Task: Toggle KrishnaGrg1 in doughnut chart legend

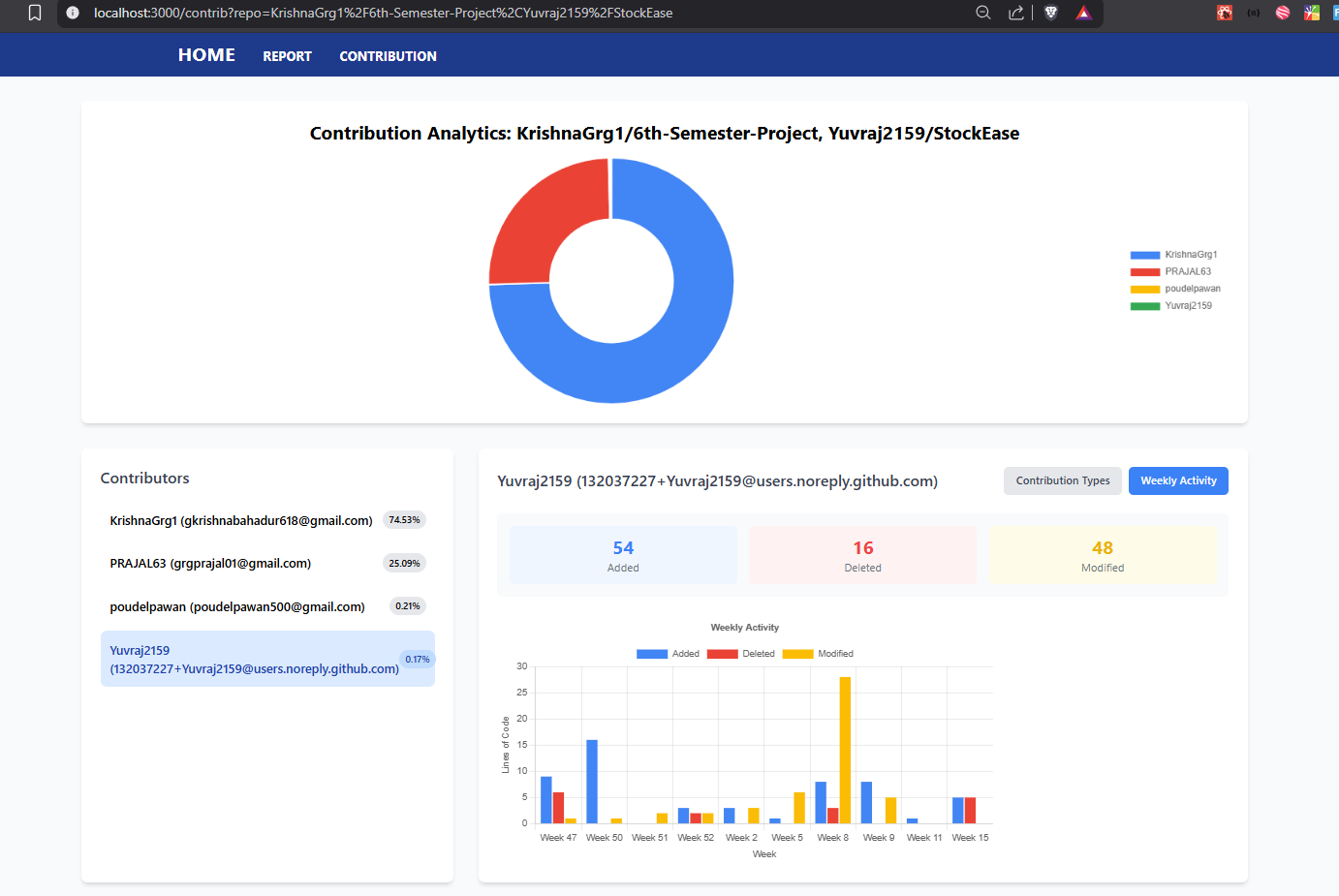Action: pos(1173,255)
